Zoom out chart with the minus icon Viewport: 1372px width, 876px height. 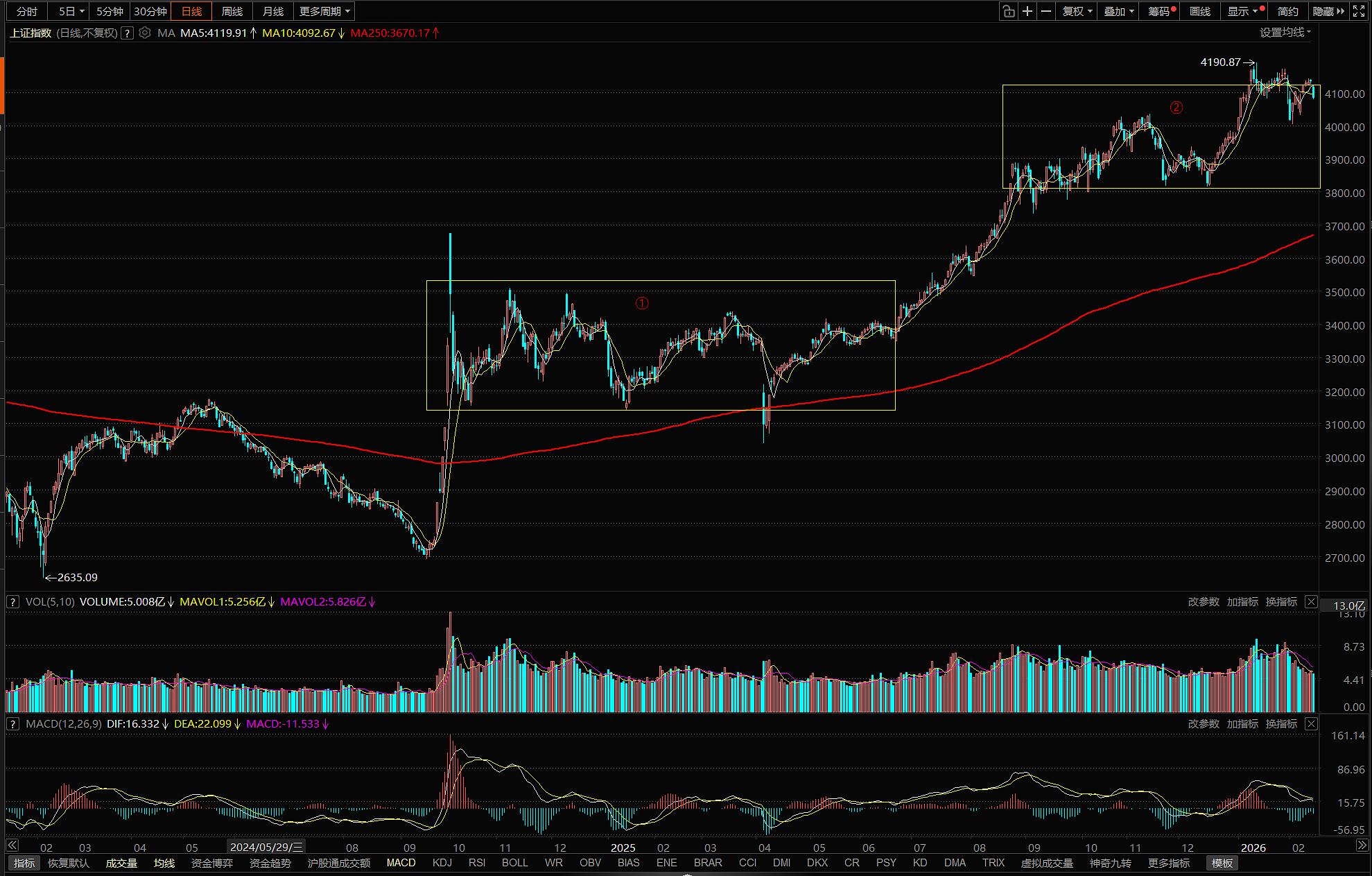pyautogui.click(x=1046, y=11)
